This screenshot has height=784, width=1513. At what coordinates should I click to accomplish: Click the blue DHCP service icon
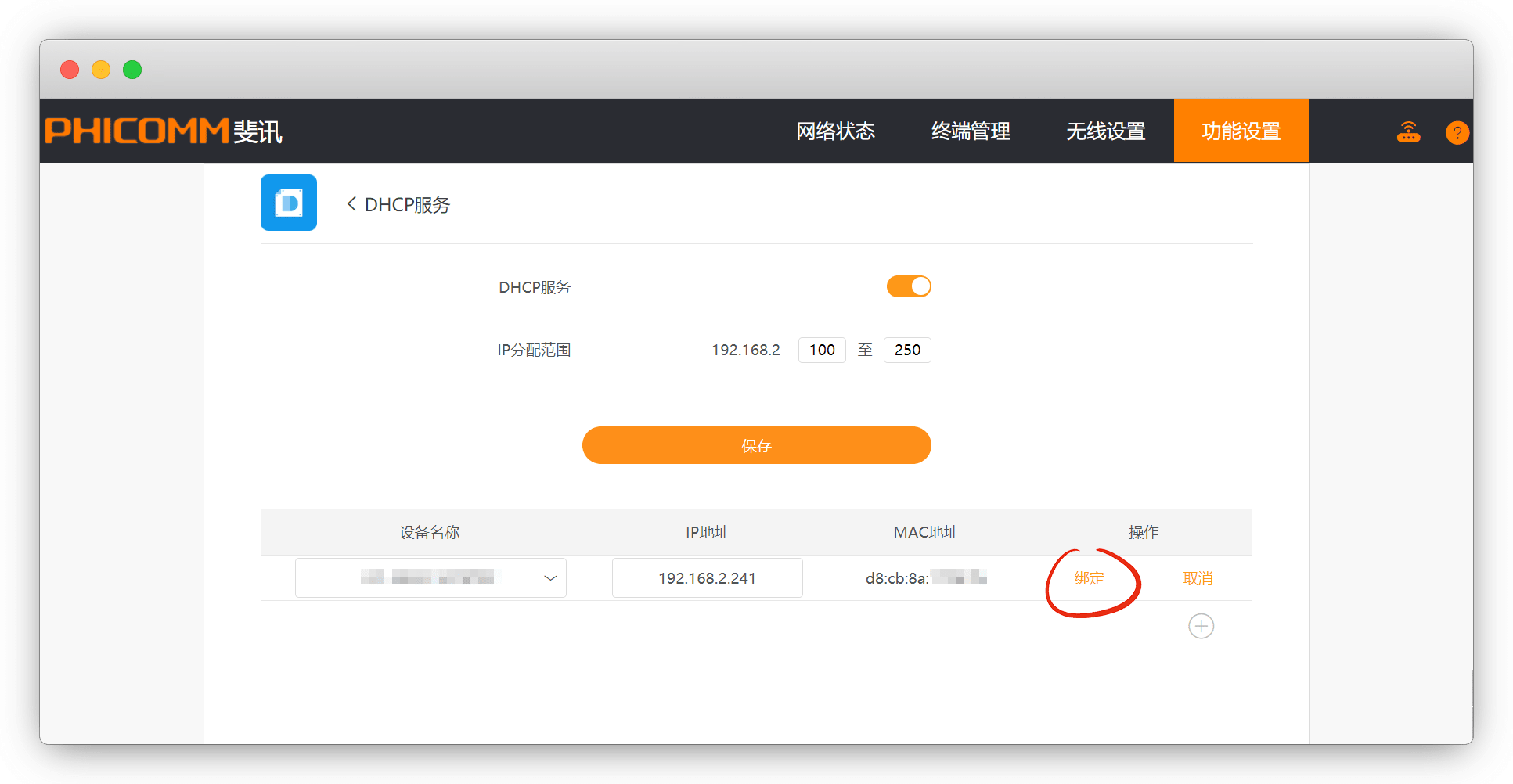pyautogui.click(x=289, y=203)
